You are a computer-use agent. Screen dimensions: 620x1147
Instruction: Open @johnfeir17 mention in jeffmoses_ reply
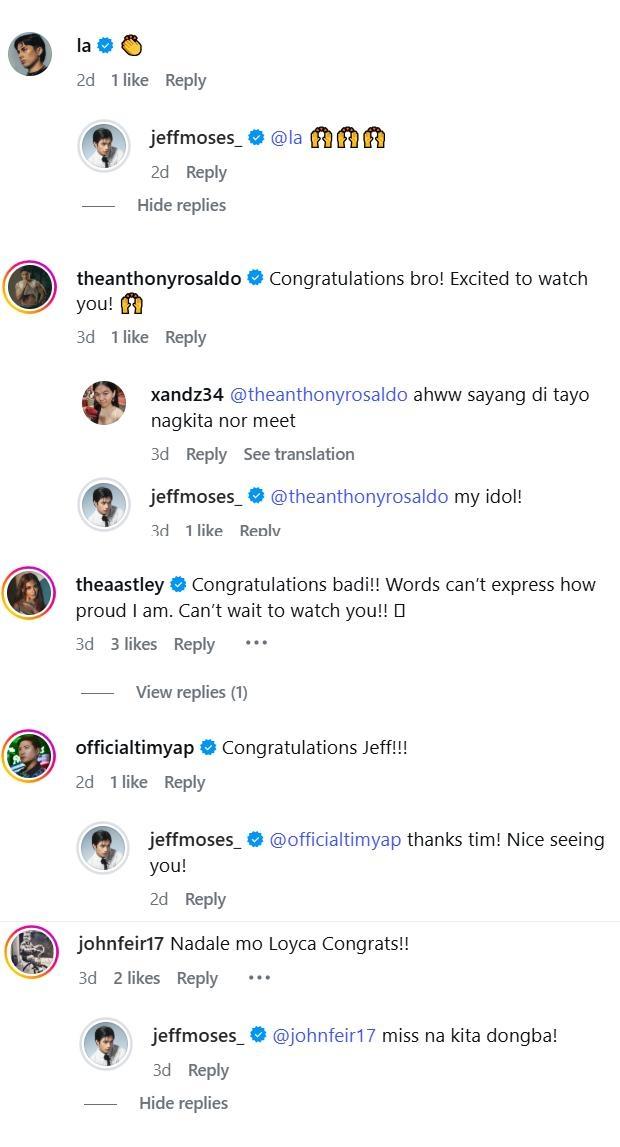click(x=324, y=1035)
